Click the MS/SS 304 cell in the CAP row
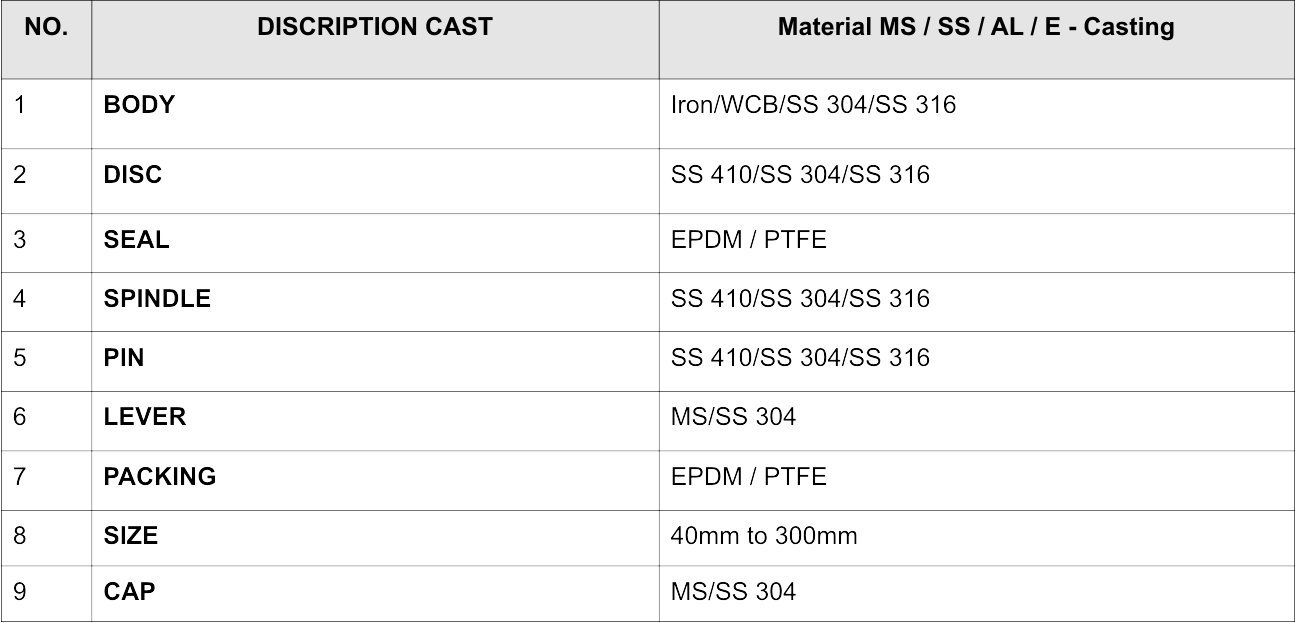The image size is (1295, 623). (x=976, y=593)
